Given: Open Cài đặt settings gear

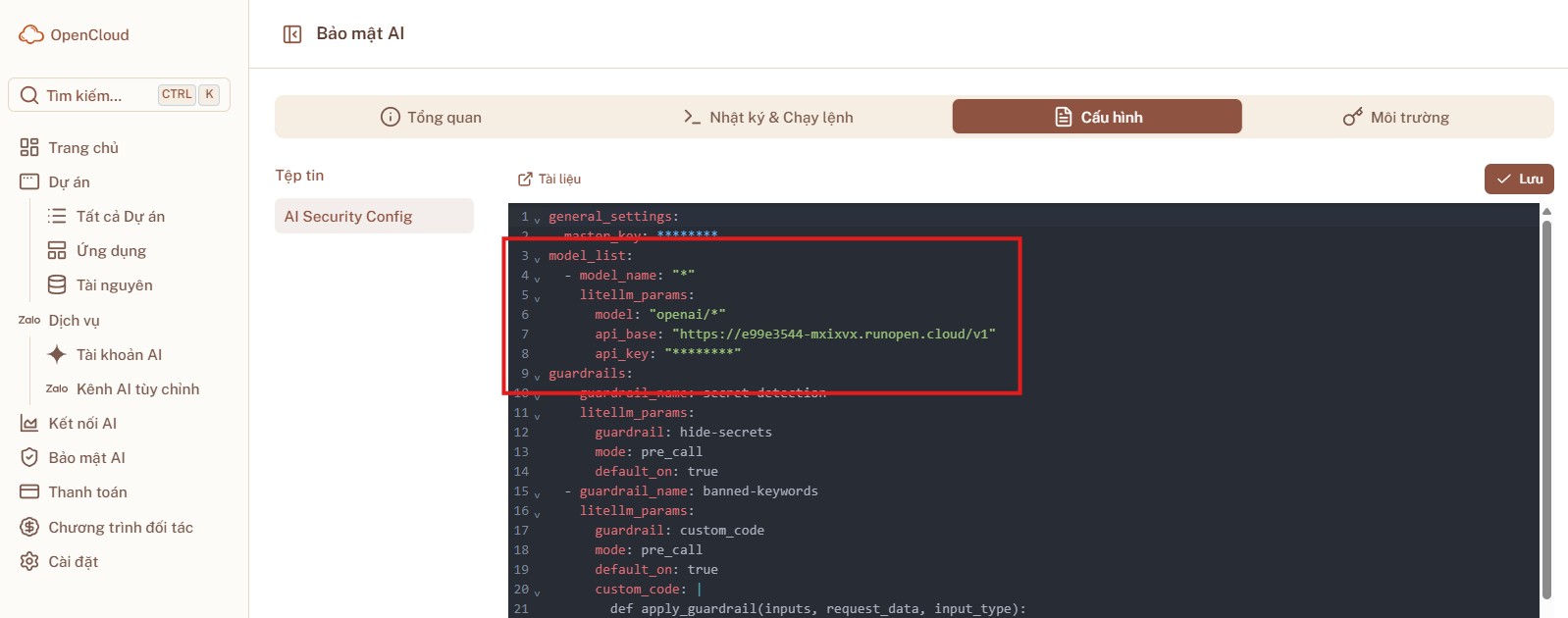Looking at the screenshot, I should click(x=73, y=562).
